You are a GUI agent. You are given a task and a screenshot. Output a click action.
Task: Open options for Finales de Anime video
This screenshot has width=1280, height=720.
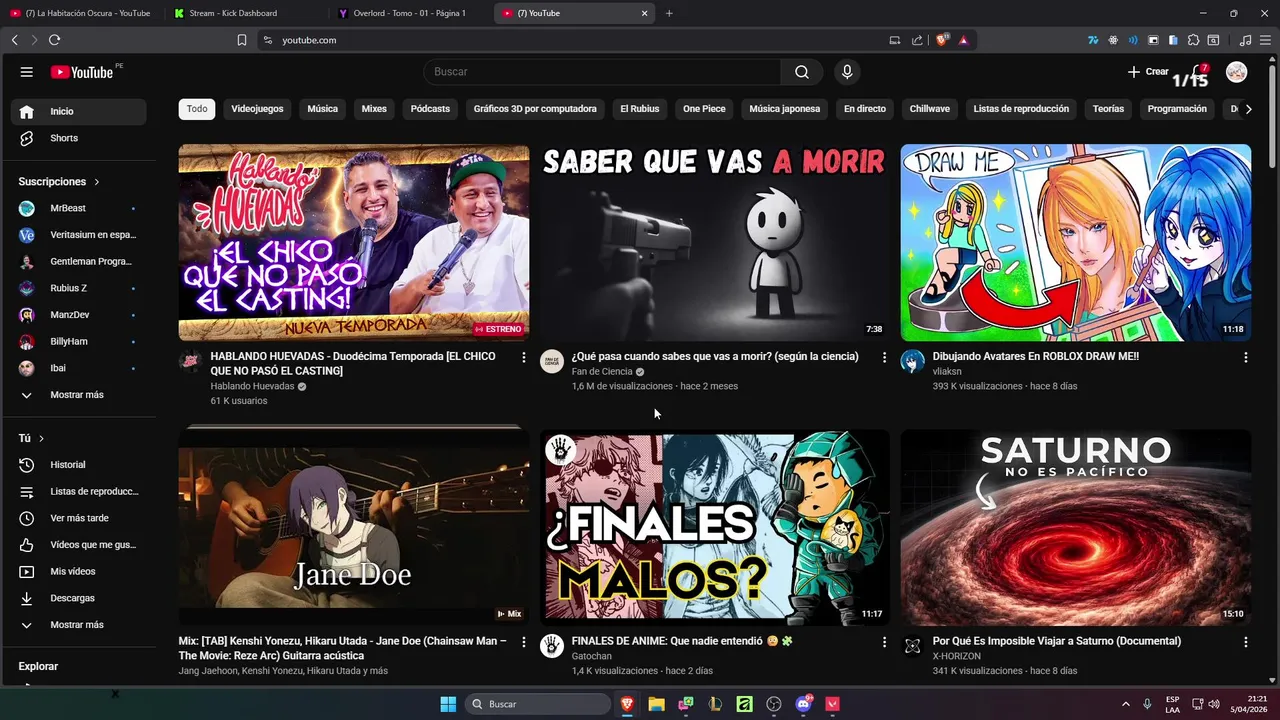point(884,642)
